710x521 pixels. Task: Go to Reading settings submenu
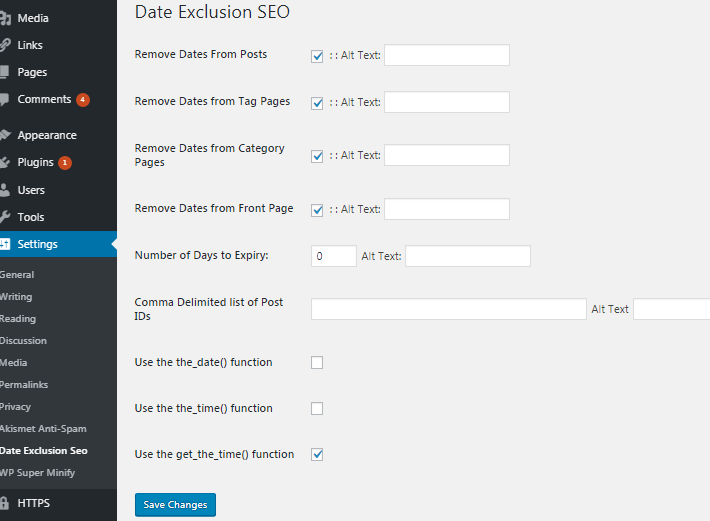18,319
